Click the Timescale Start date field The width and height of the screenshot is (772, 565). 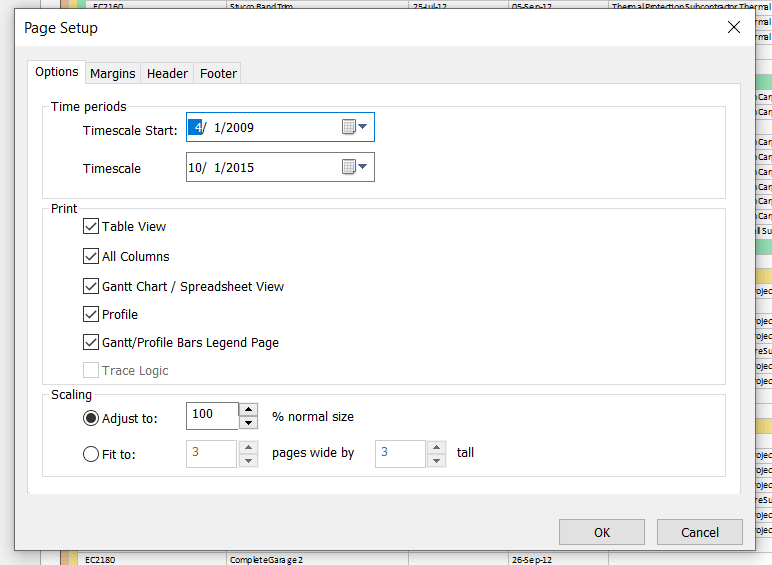coord(280,127)
